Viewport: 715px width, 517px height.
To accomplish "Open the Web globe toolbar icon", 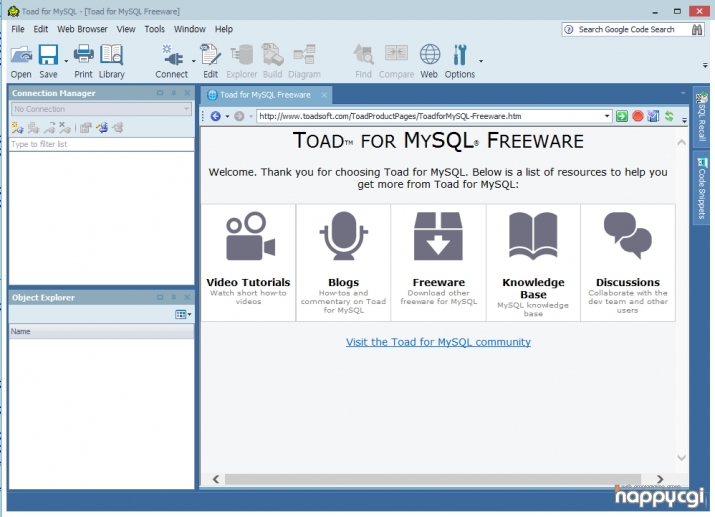I will pos(430,55).
